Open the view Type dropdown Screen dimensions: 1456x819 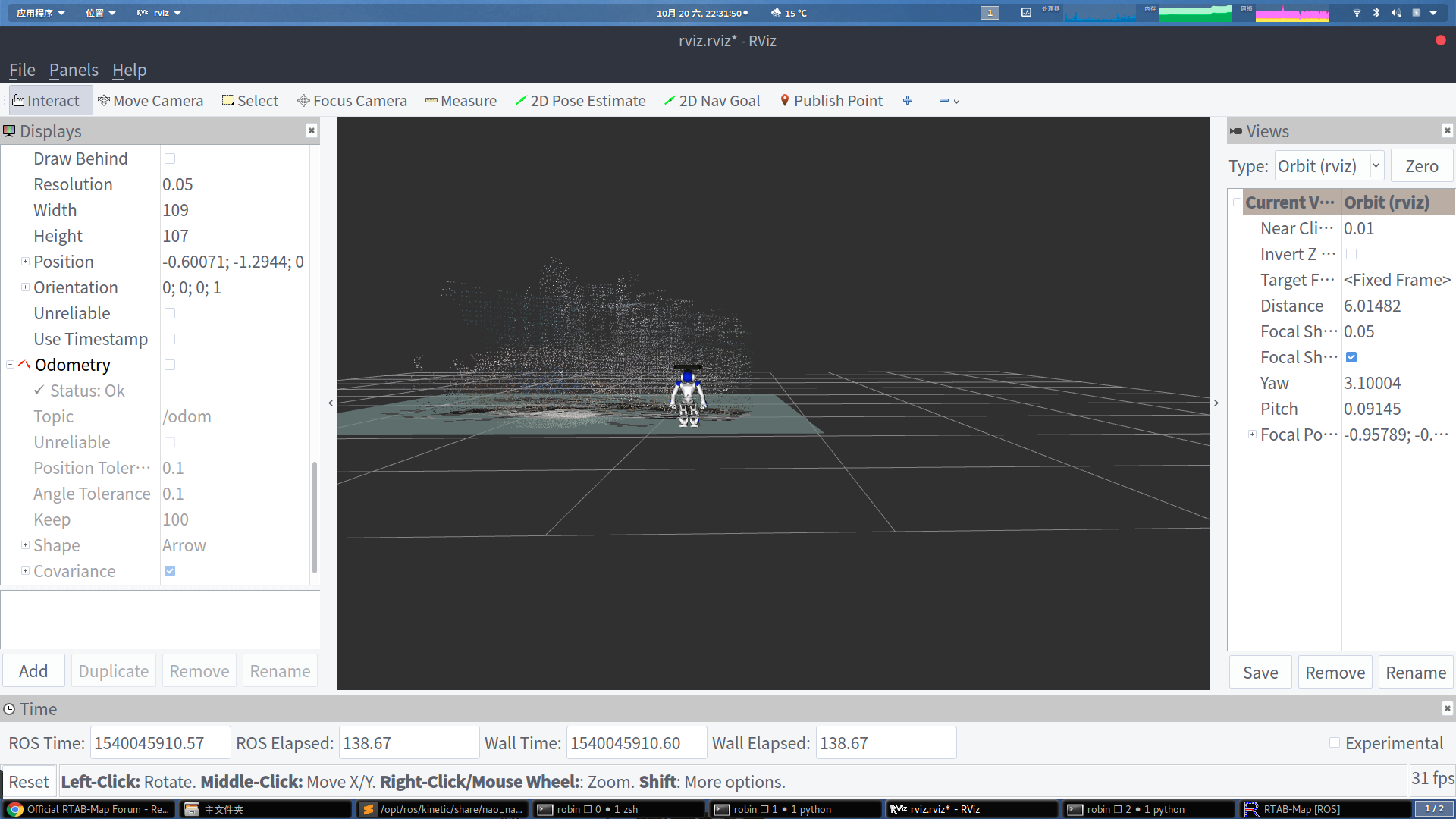[x=1329, y=166]
